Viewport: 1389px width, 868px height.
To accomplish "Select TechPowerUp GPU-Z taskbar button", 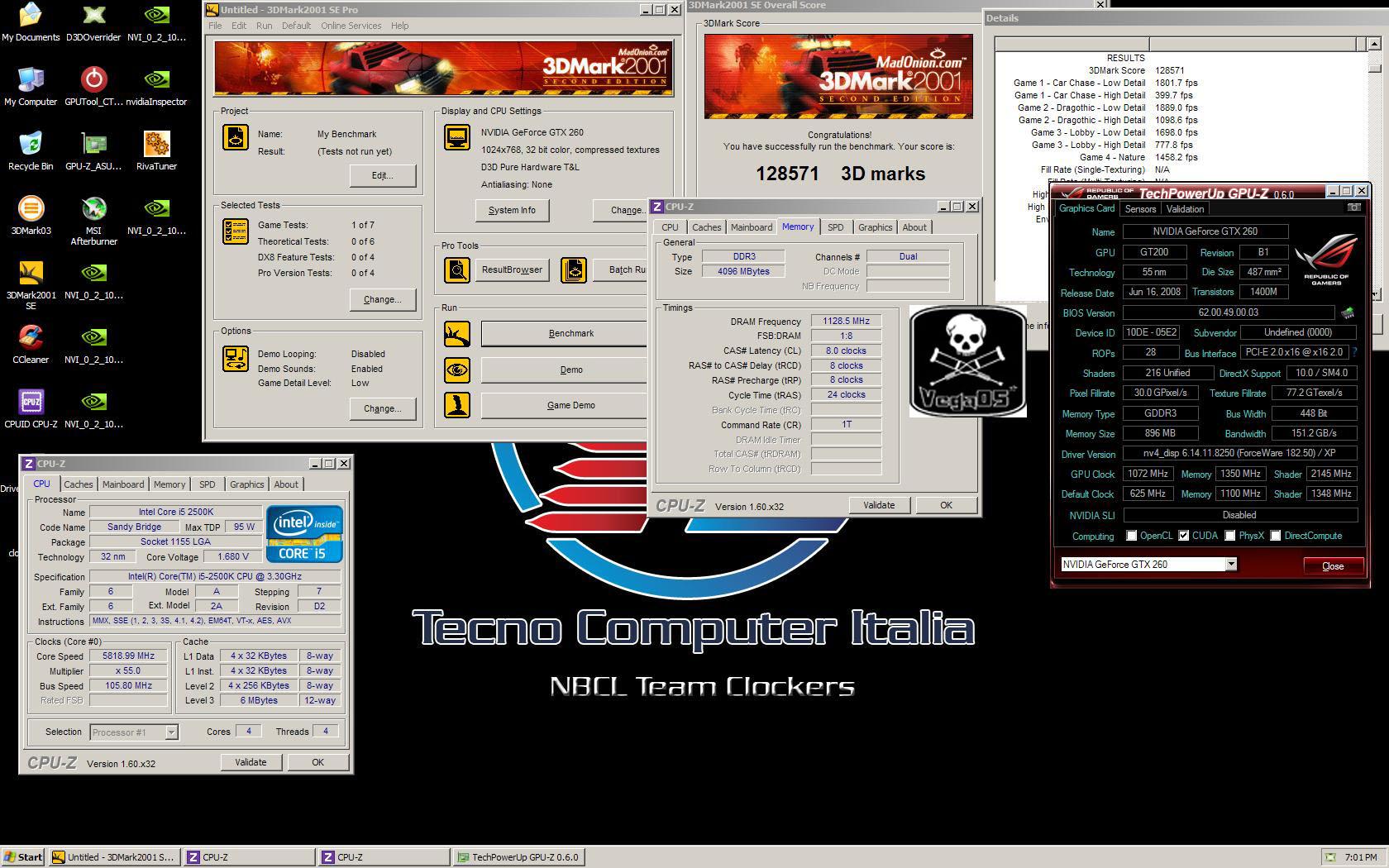I will 518,857.
